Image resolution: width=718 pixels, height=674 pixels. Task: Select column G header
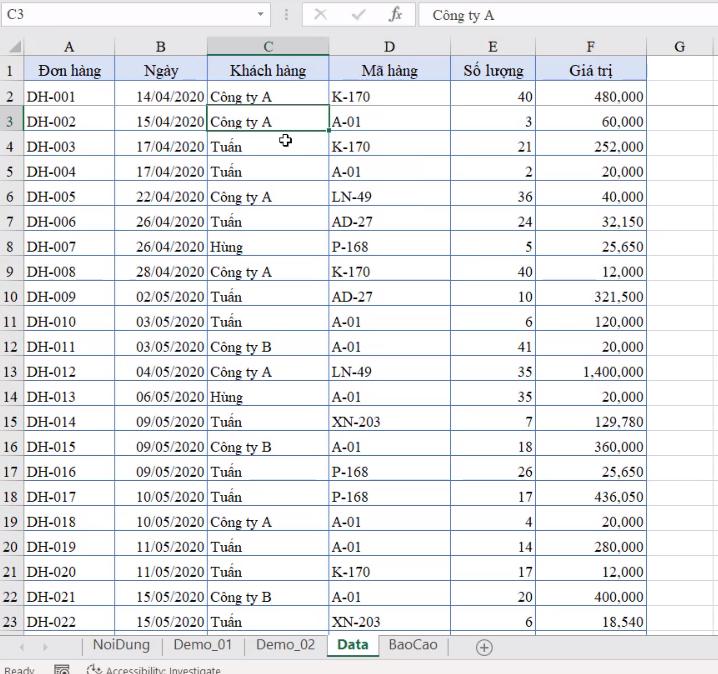click(x=680, y=47)
